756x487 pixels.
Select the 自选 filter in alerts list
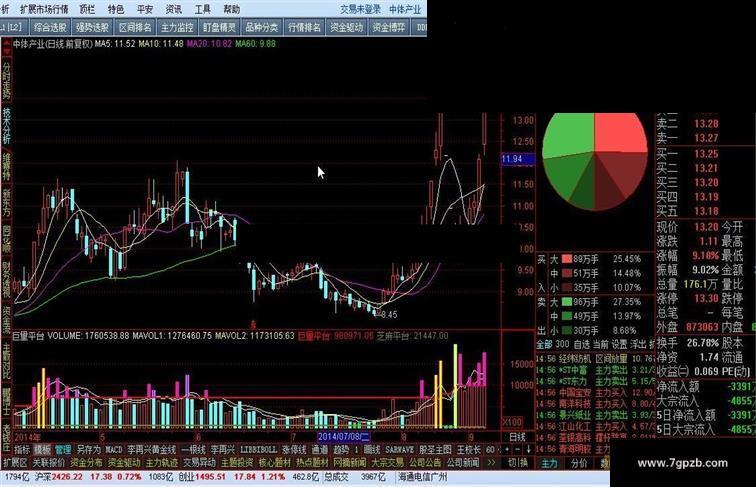click(581, 344)
